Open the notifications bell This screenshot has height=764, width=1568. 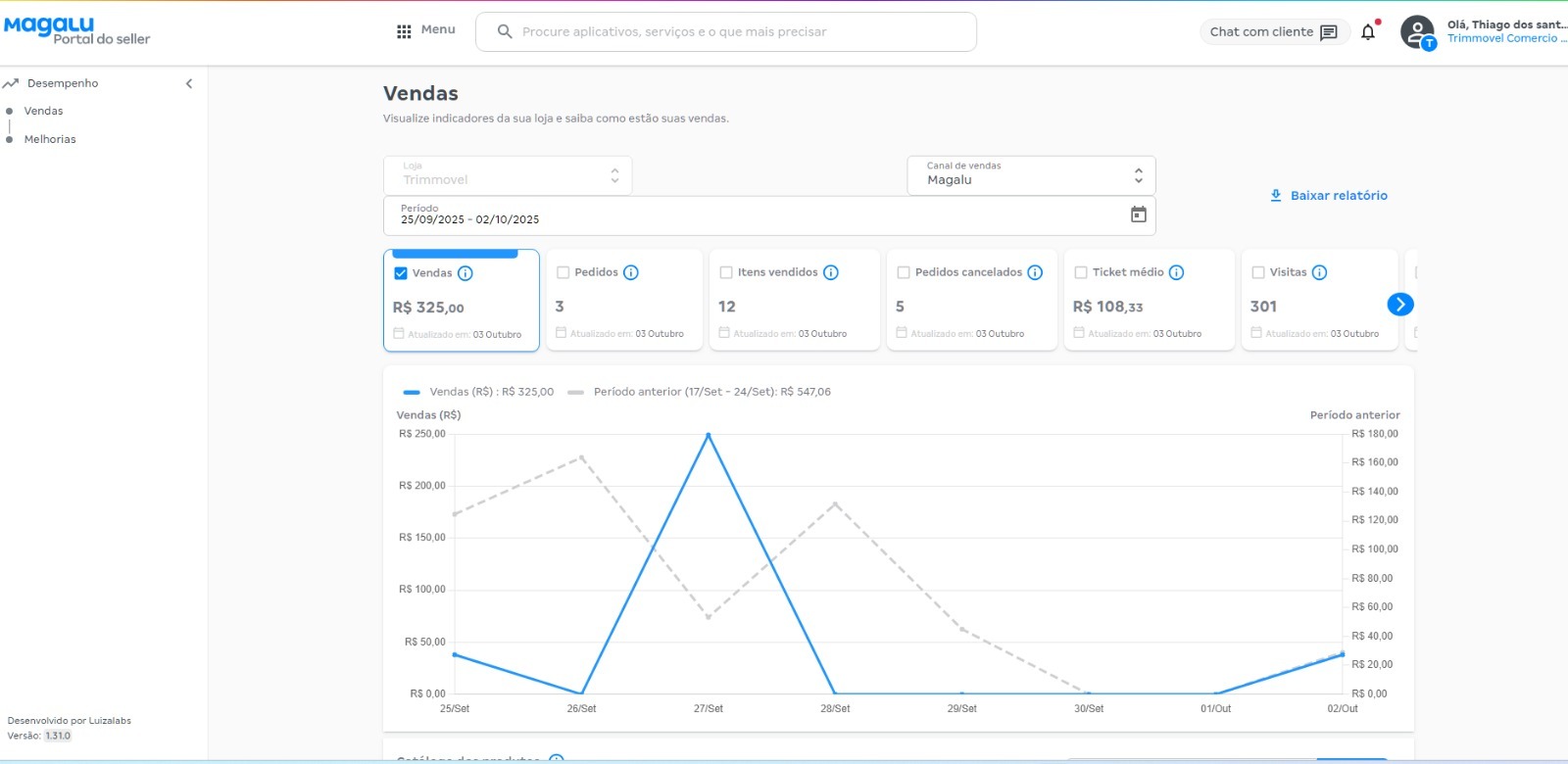(1368, 32)
